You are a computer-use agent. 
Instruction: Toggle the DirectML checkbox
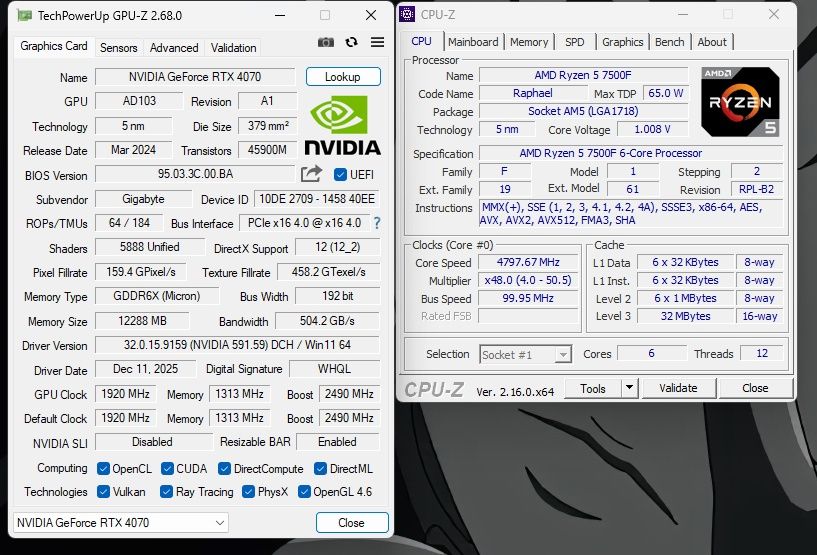point(320,468)
